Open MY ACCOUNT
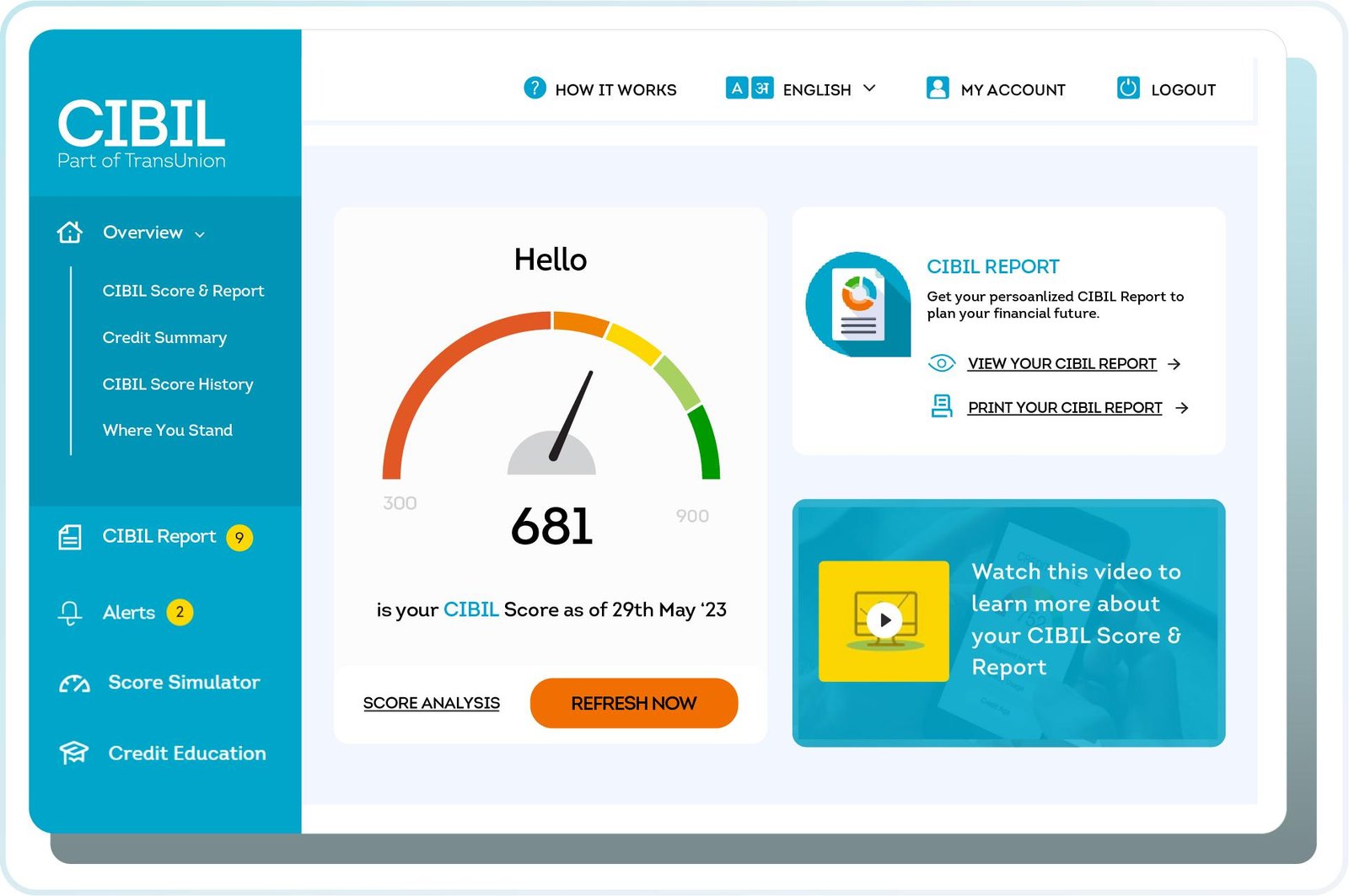1349x896 pixels. point(1013,89)
